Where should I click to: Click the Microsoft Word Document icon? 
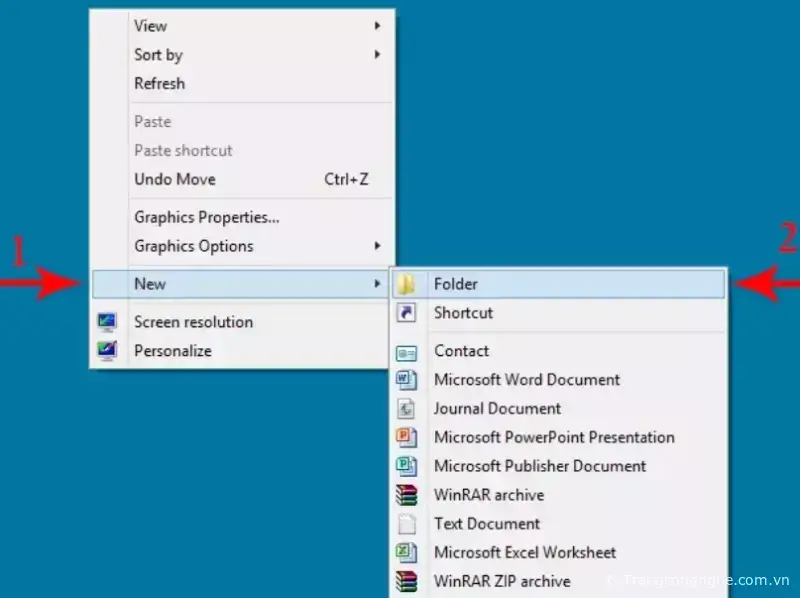pos(406,380)
